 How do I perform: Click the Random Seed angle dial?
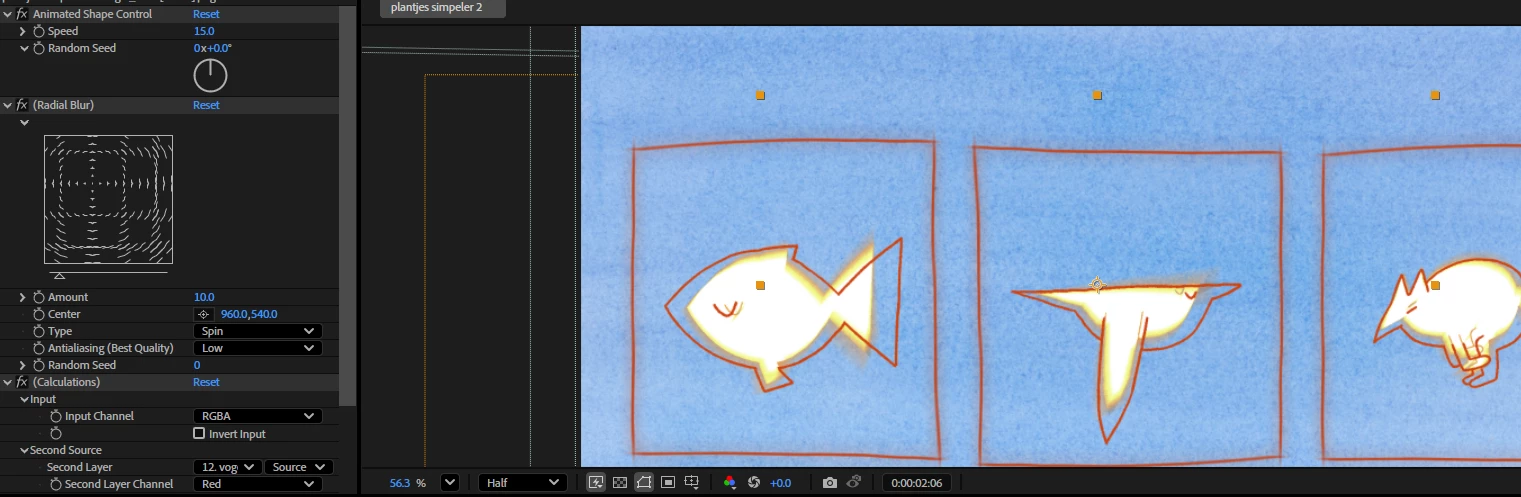click(x=210, y=76)
